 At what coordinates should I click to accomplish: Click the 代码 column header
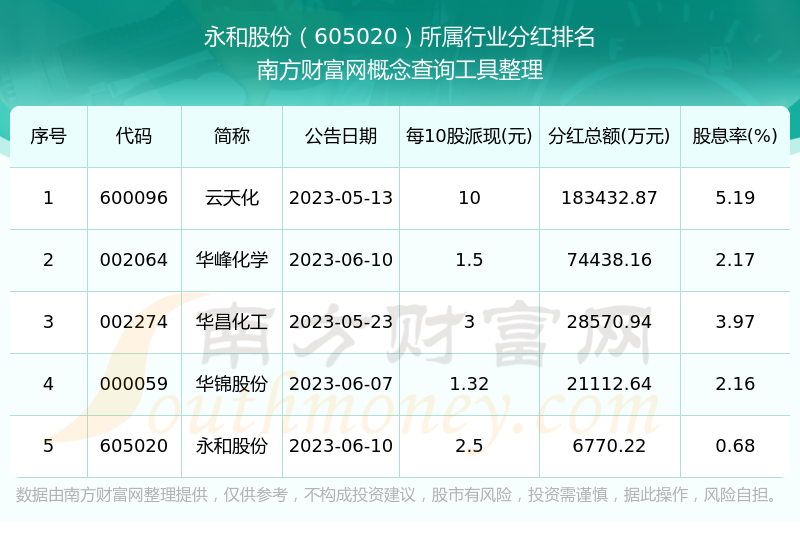[134, 136]
